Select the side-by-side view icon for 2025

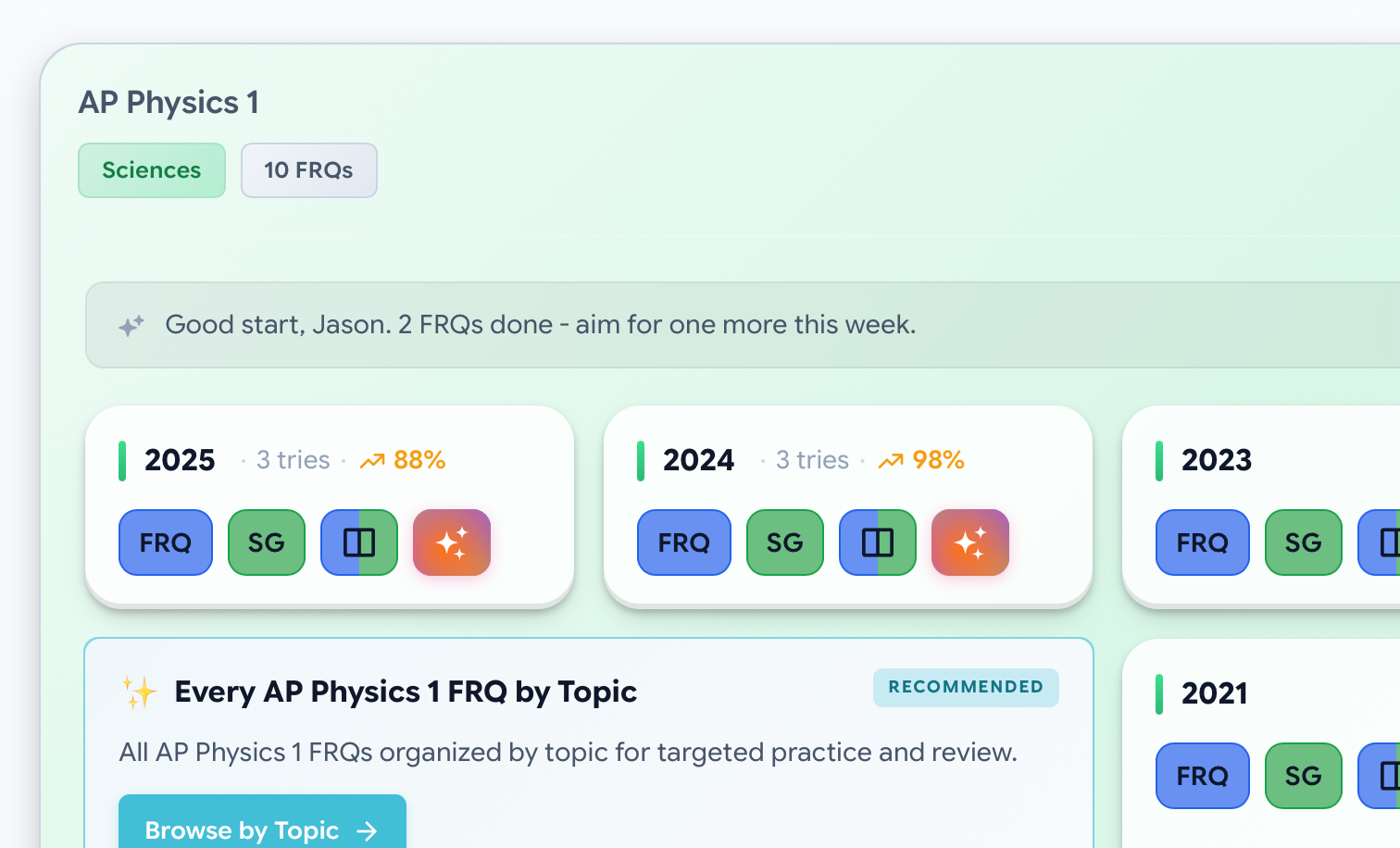tap(358, 542)
